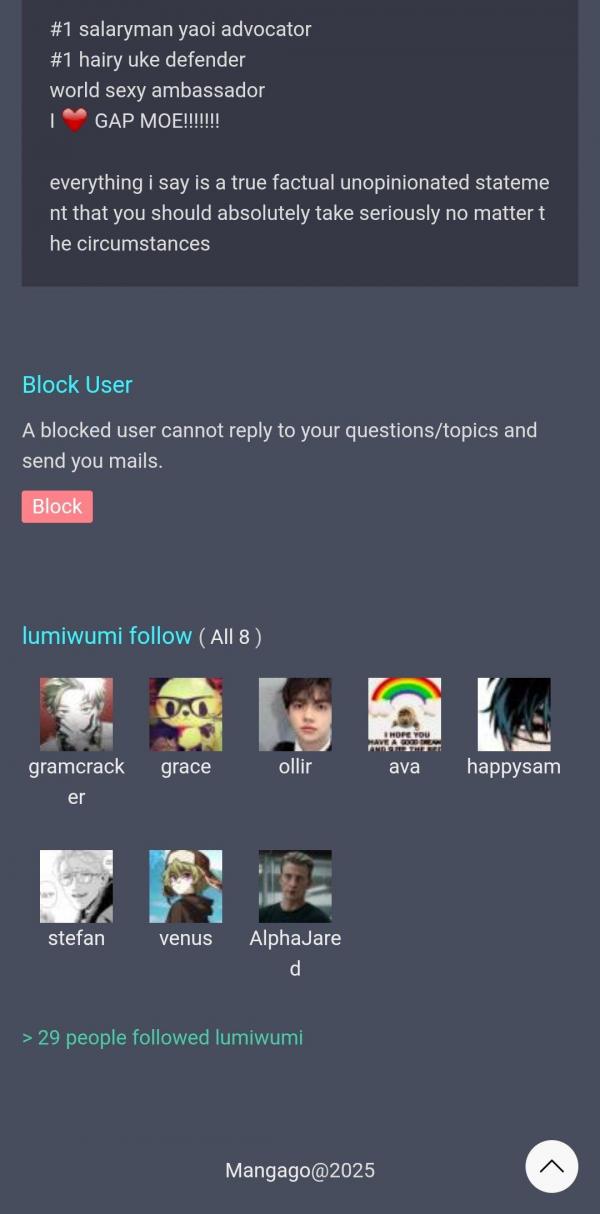Click the Mangago@2025 footer text
This screenshot has width=600, height=1214.
click(300, 1170)
